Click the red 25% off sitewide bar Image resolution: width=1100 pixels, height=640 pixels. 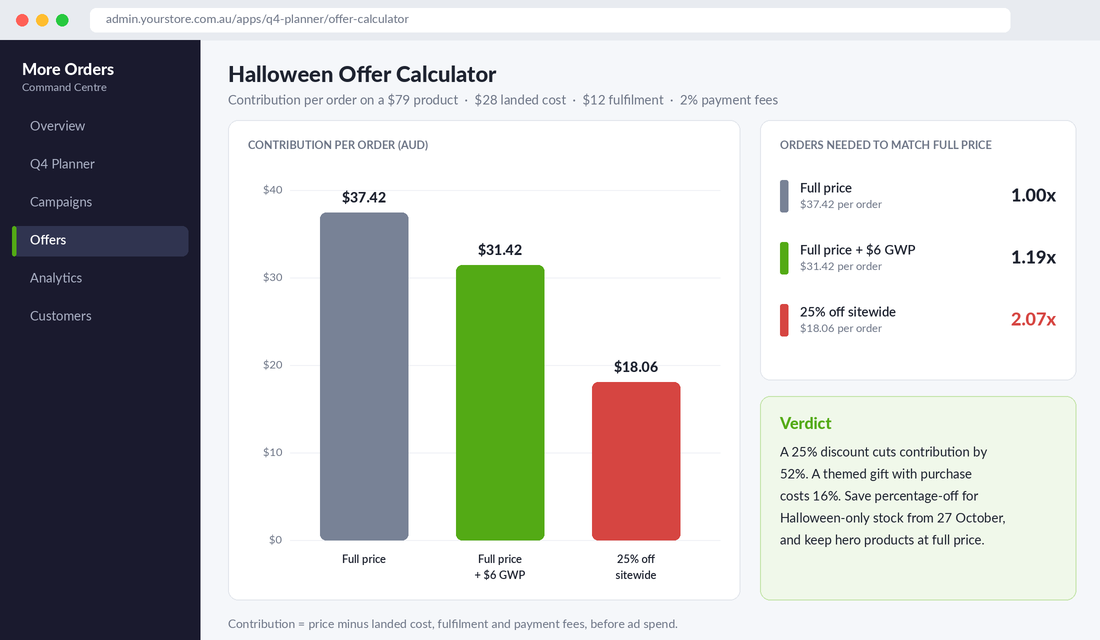[636, 461]
